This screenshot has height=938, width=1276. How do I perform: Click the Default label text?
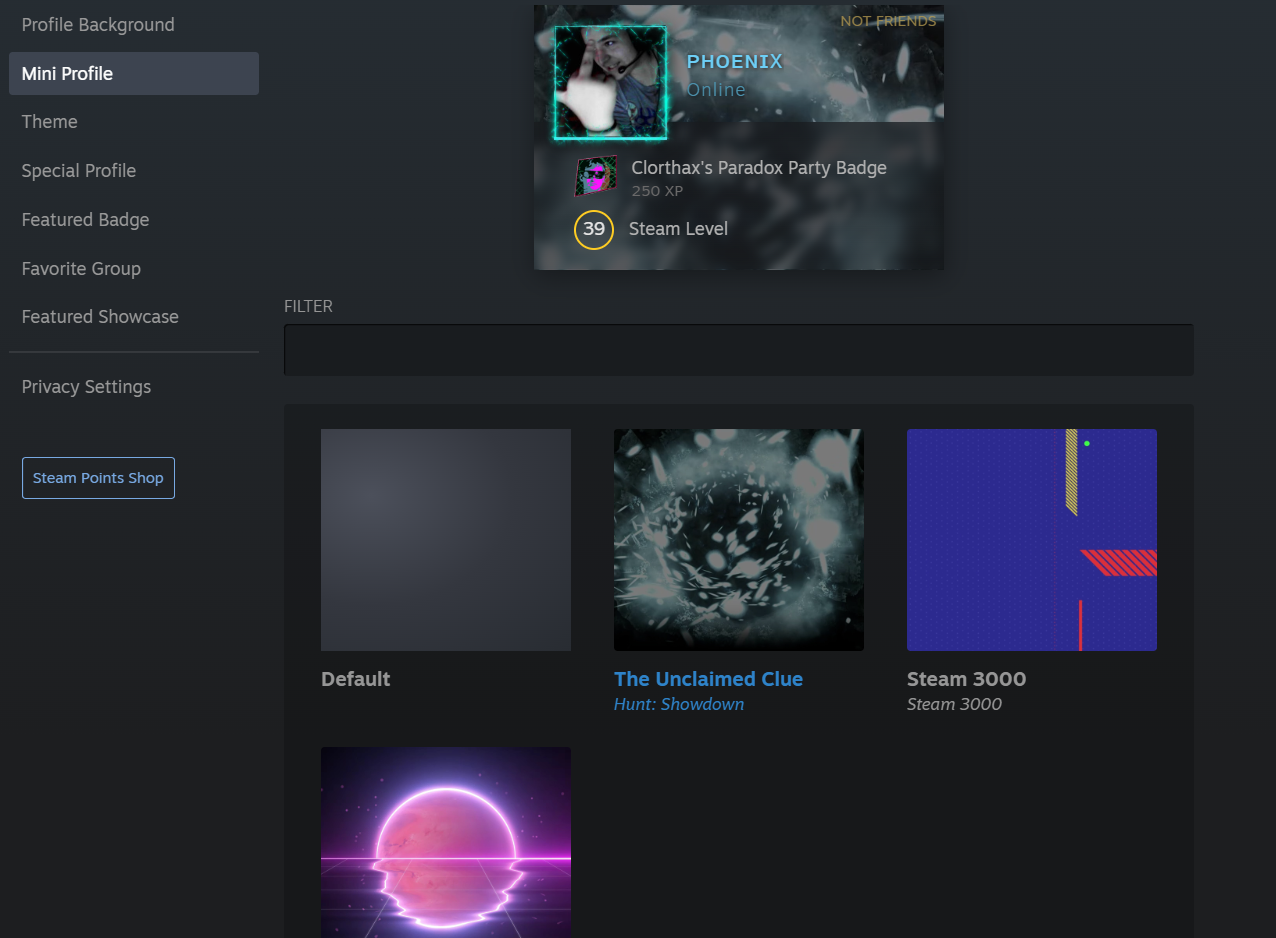(355, 679)
